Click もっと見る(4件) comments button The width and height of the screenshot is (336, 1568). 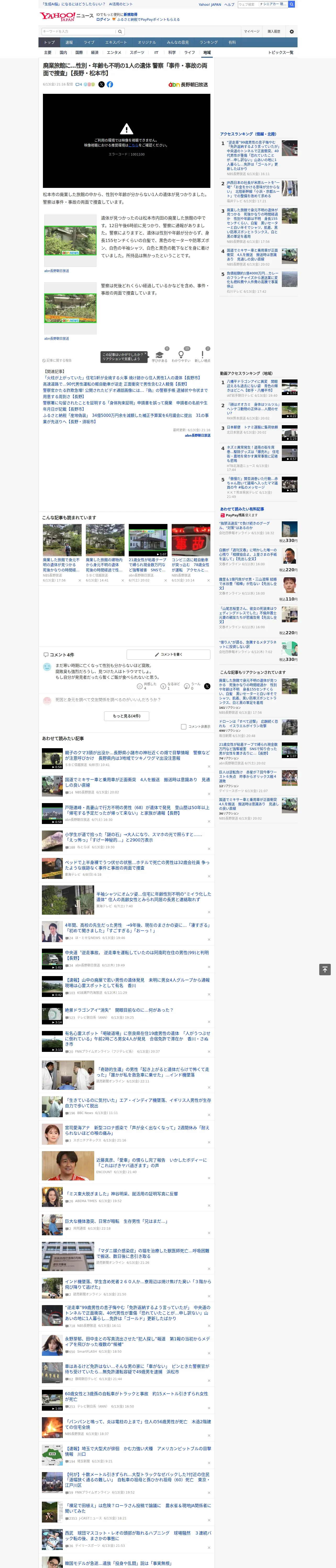(x=127, y=716)
